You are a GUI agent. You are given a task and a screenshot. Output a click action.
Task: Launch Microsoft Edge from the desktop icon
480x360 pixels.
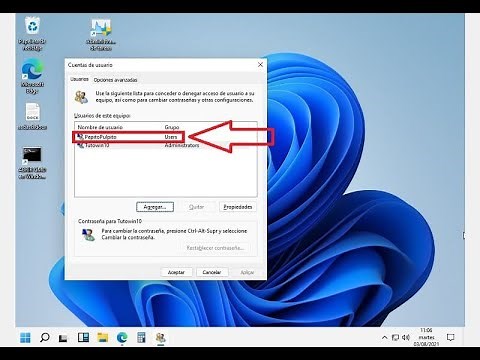(x=32, y=76)
